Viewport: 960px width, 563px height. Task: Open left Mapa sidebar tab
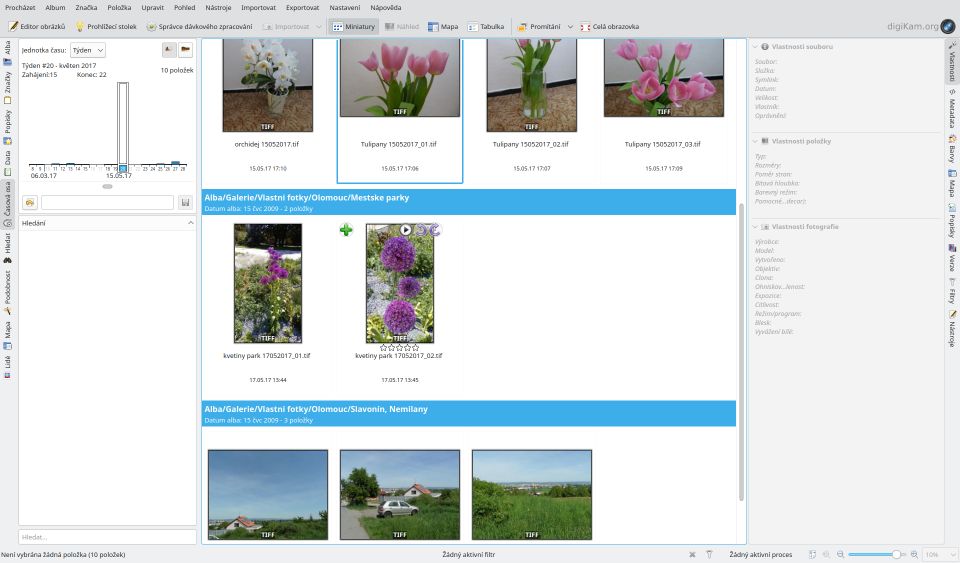tap(7, 335)
